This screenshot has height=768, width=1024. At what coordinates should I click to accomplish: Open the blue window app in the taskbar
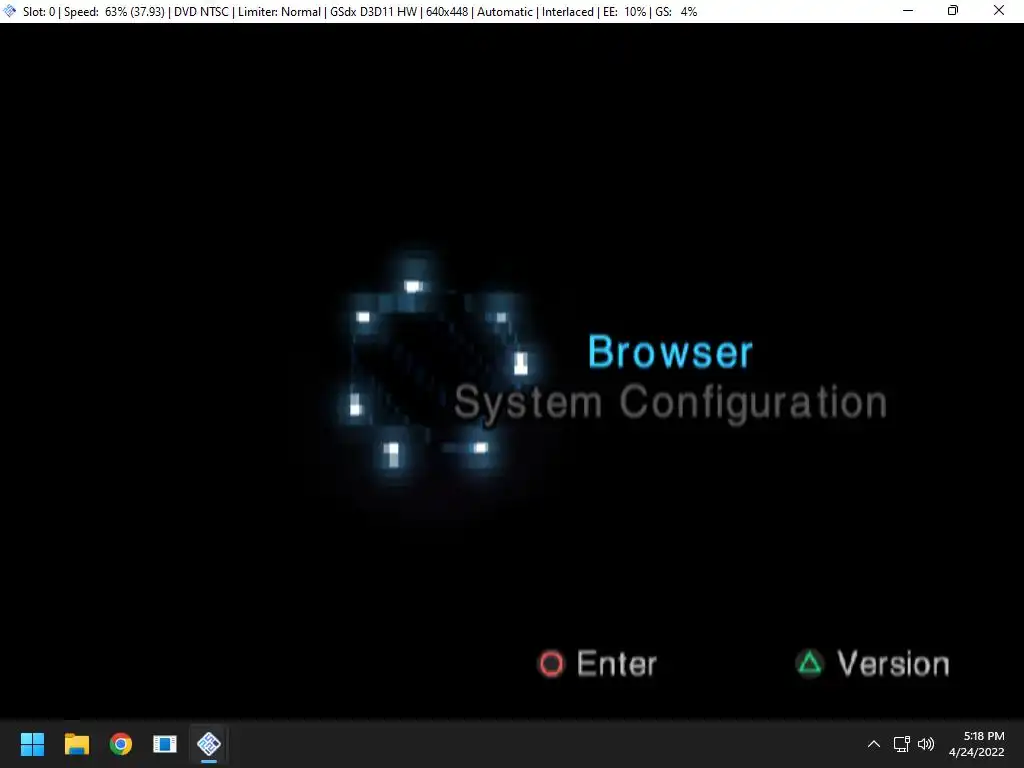tap(165, 744)
